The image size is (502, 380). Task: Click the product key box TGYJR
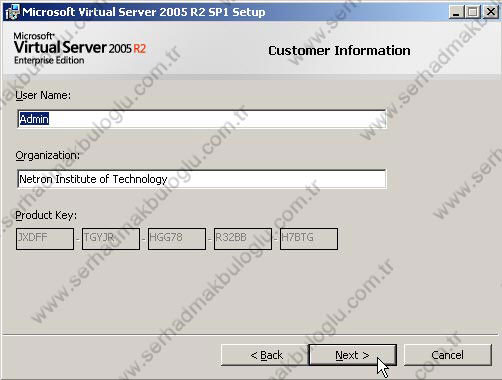click(x=111, y=239)
